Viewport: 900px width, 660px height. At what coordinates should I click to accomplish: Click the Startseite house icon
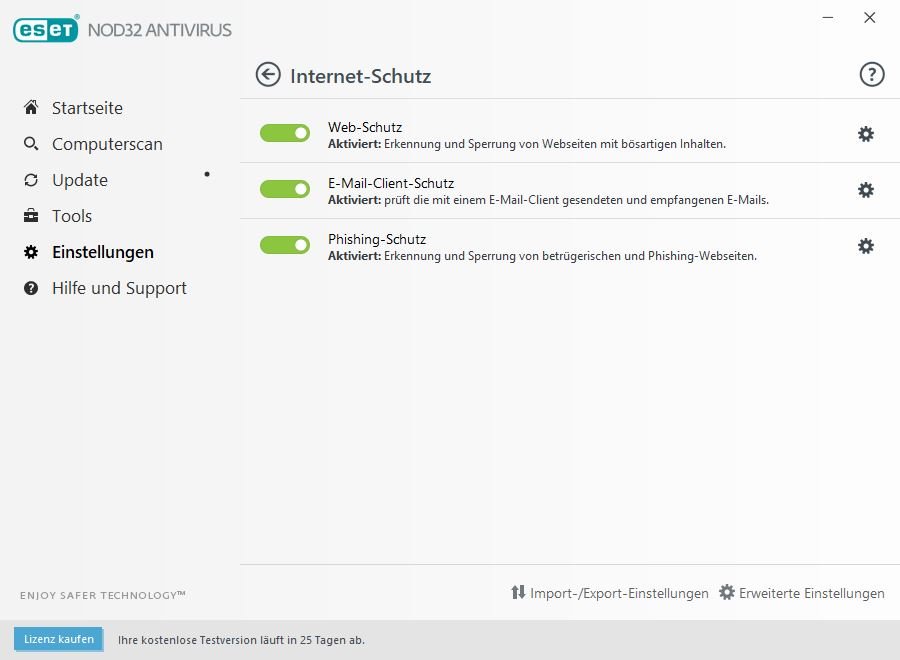pos(31,108)
